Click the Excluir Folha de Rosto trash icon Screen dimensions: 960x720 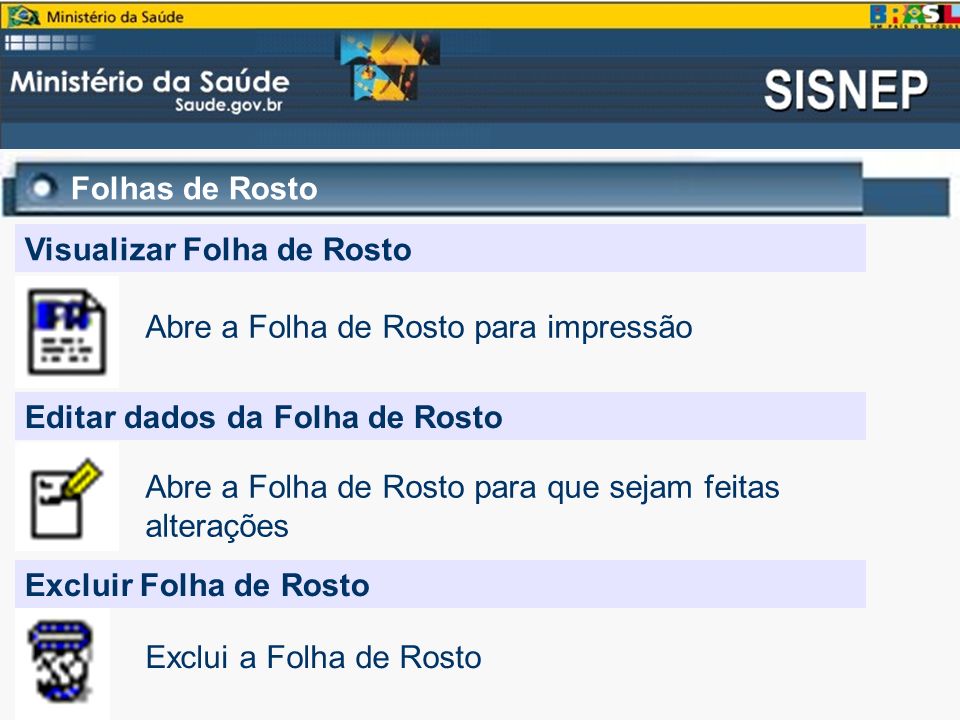(61, 661)
